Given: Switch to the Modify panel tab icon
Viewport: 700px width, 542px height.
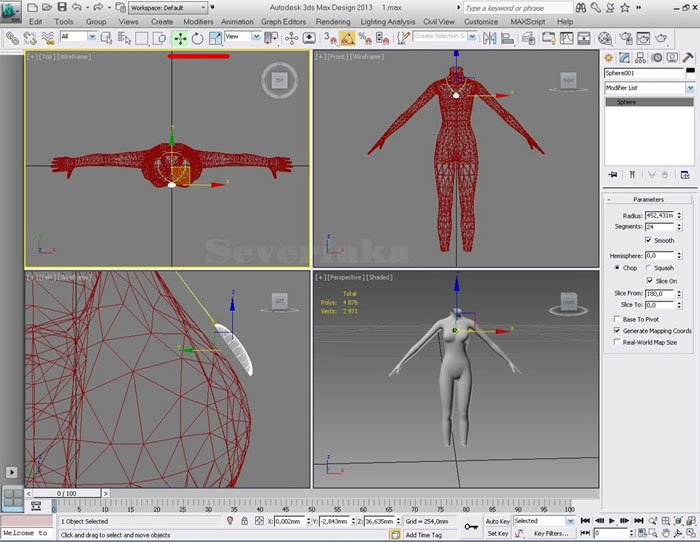Looking at the screenshot, I should point(623,58).
